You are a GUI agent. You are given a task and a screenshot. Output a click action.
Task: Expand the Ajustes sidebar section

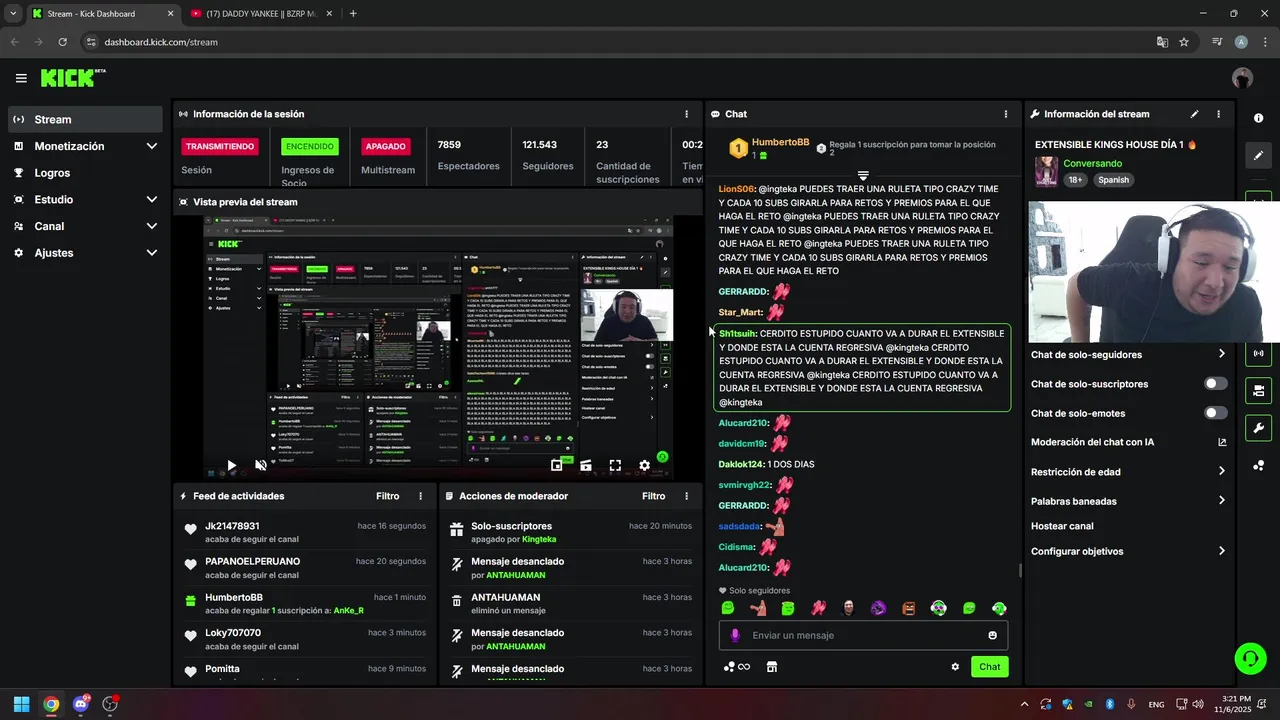(85, 253)
